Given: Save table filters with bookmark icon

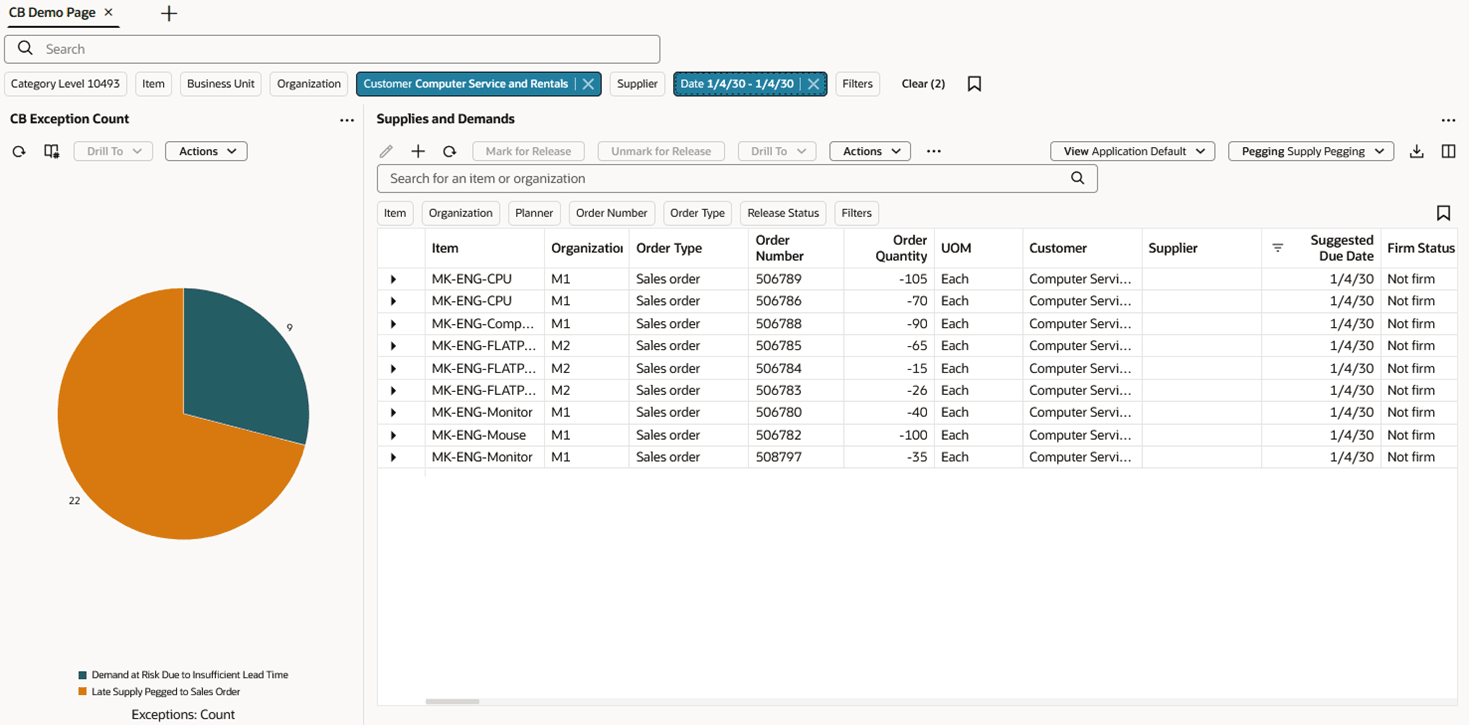Looking at the screenshot, I should click(x=1443, y=213).
